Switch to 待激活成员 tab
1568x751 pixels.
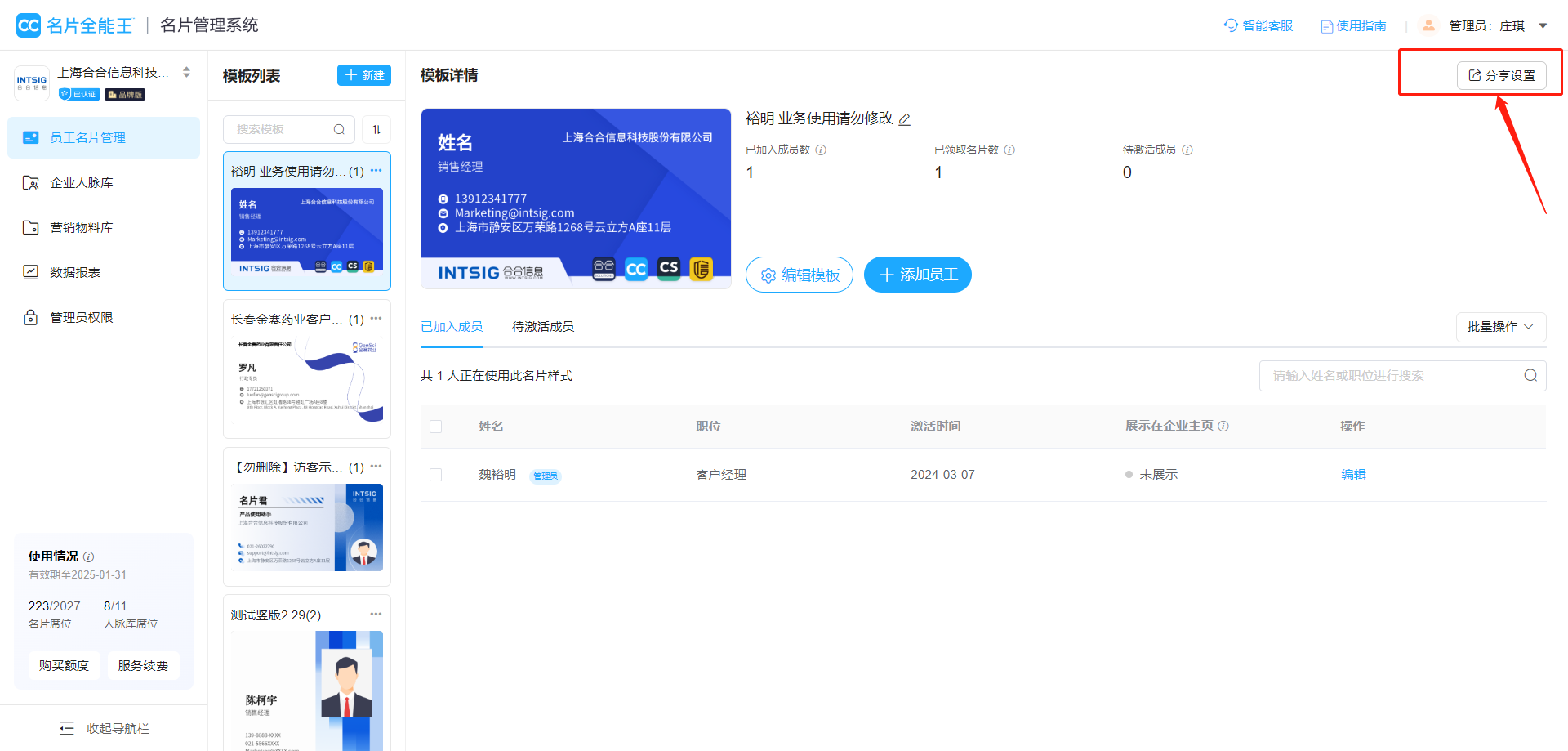click(x=543, y=327)
